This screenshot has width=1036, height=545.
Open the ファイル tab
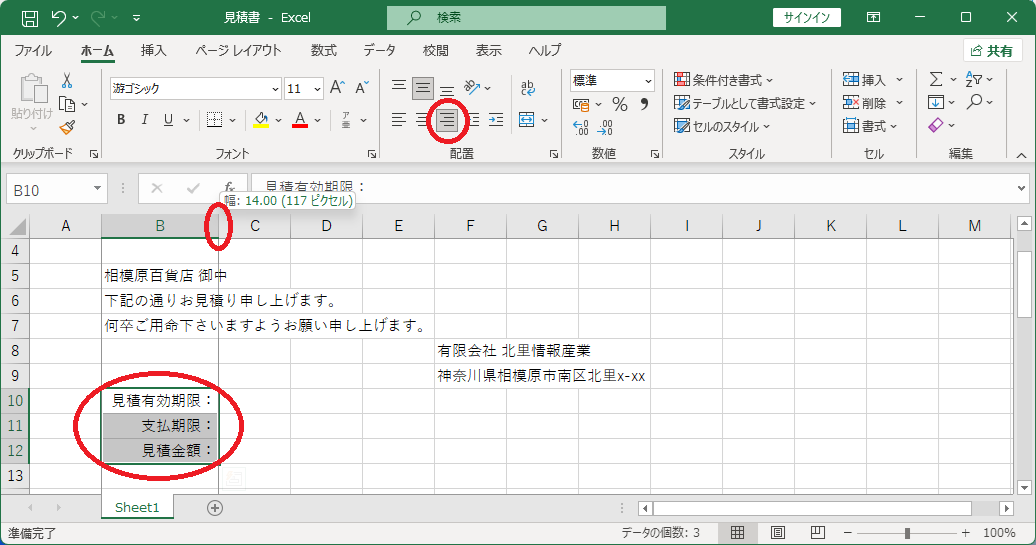(33, 51)
